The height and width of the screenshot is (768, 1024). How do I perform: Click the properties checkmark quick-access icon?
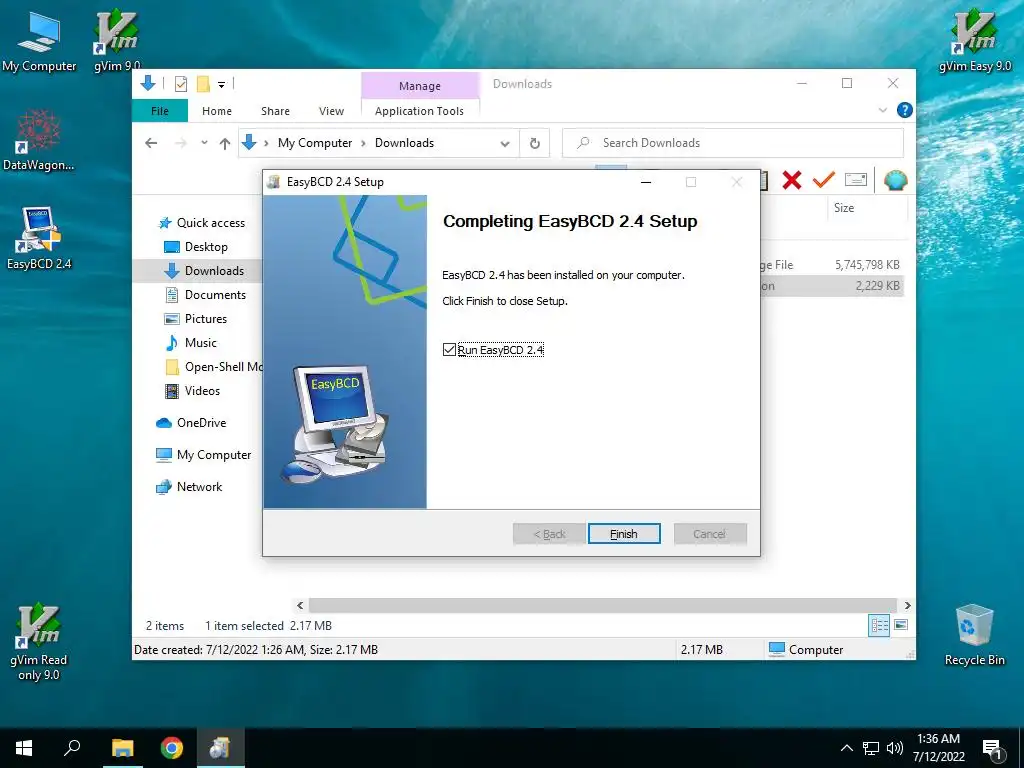182,84
